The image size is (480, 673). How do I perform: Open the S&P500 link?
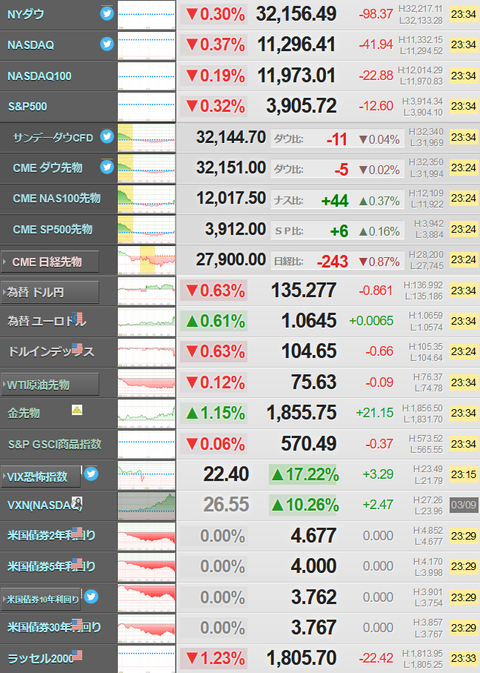click(x=27, y=106)
